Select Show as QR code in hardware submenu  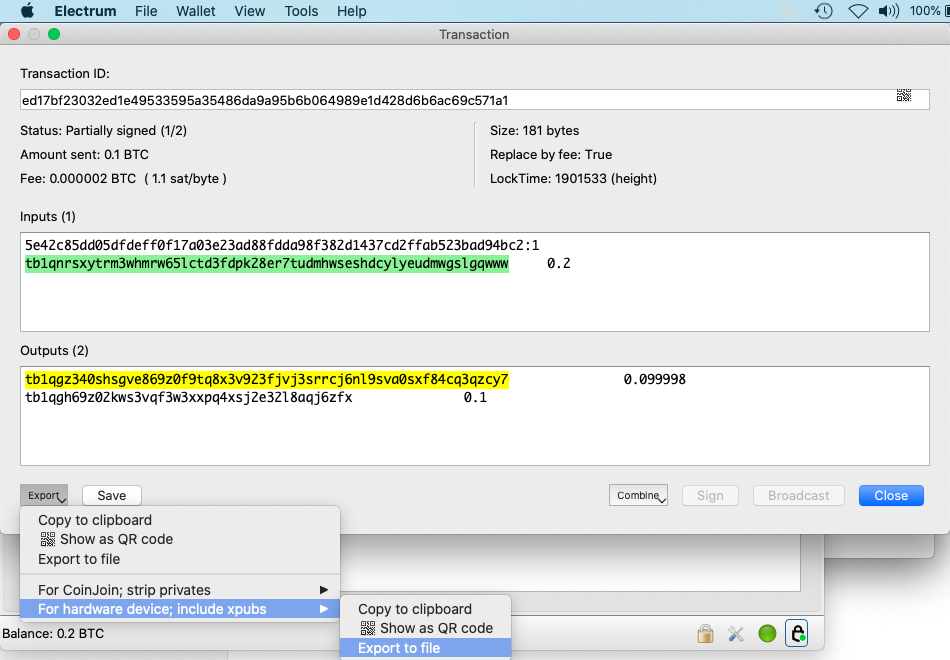[x=427, y=628]
